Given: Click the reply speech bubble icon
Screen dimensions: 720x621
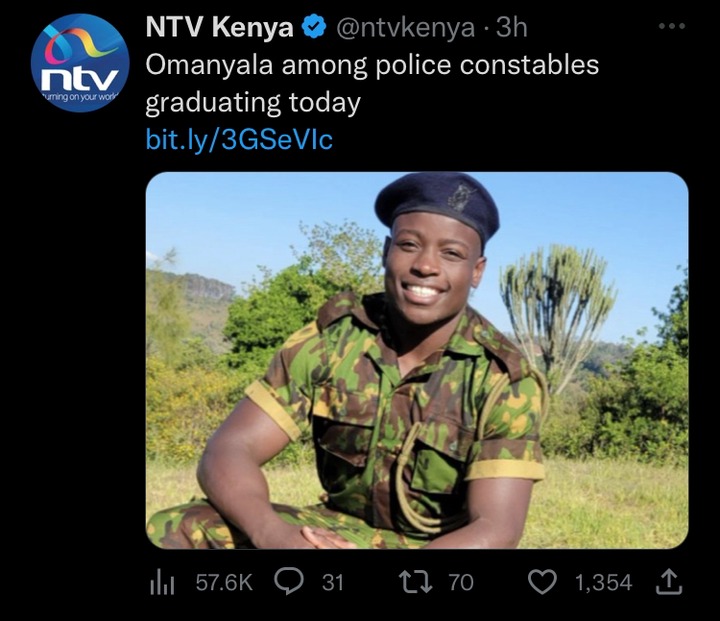Looking at the screenshot, I should click(x=289, y=581).
